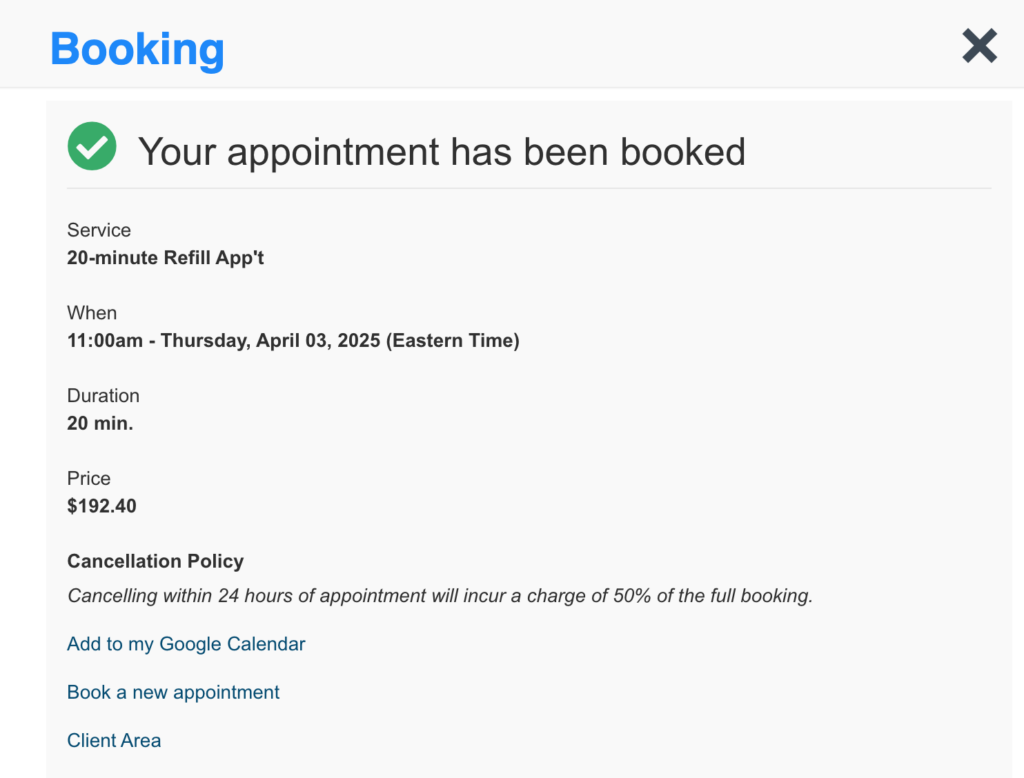Select the $192.40 price value

point(102,506)
